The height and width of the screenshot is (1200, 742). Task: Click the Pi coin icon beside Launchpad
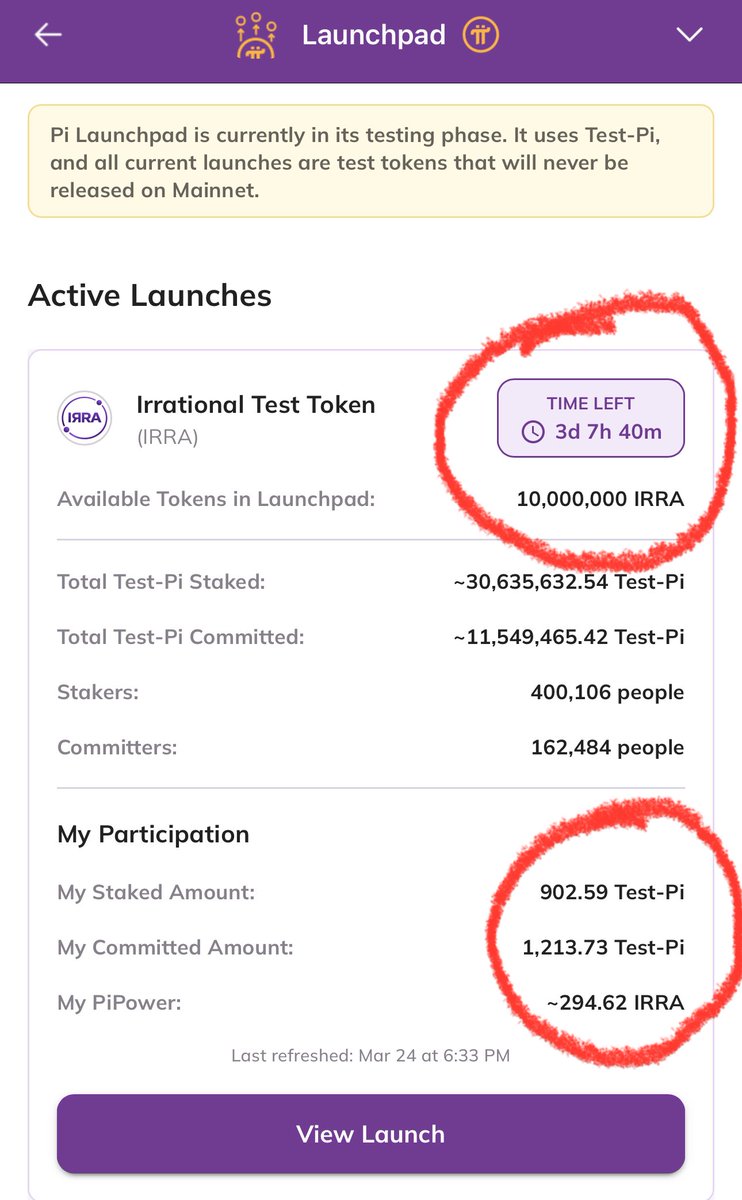pyautogui.click(x=481, y=36)
